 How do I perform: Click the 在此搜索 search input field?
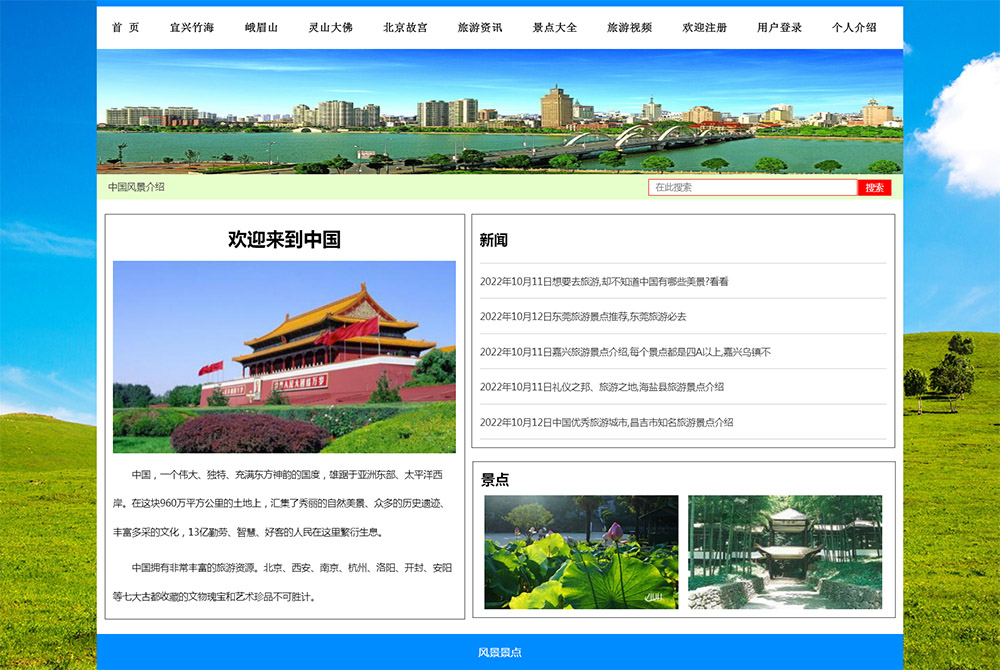753,187
